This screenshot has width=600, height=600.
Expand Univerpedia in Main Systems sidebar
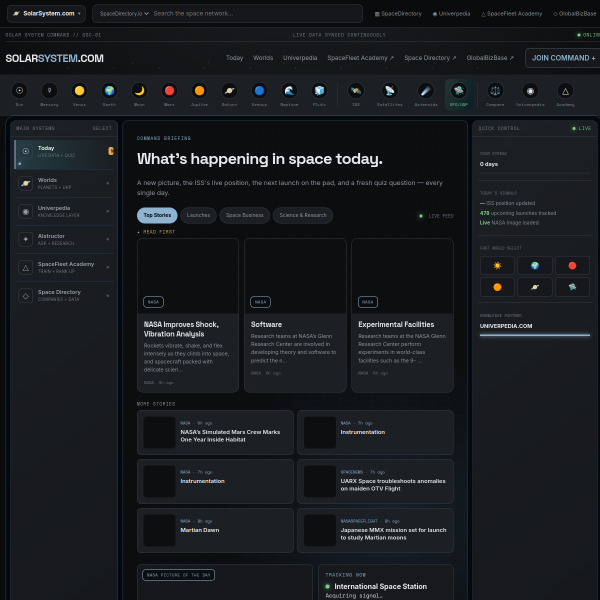pyautogui.click(x=64, y=211)
